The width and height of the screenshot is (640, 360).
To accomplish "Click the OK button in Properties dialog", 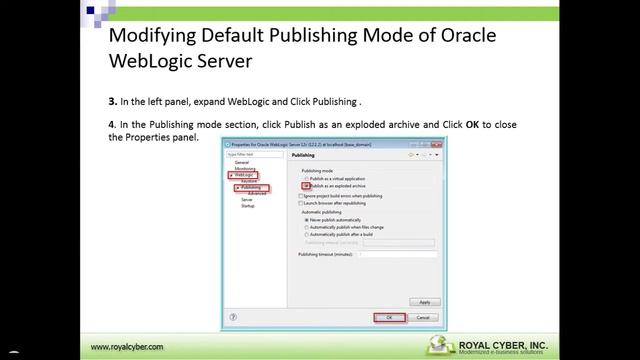I will pos(389,317).
